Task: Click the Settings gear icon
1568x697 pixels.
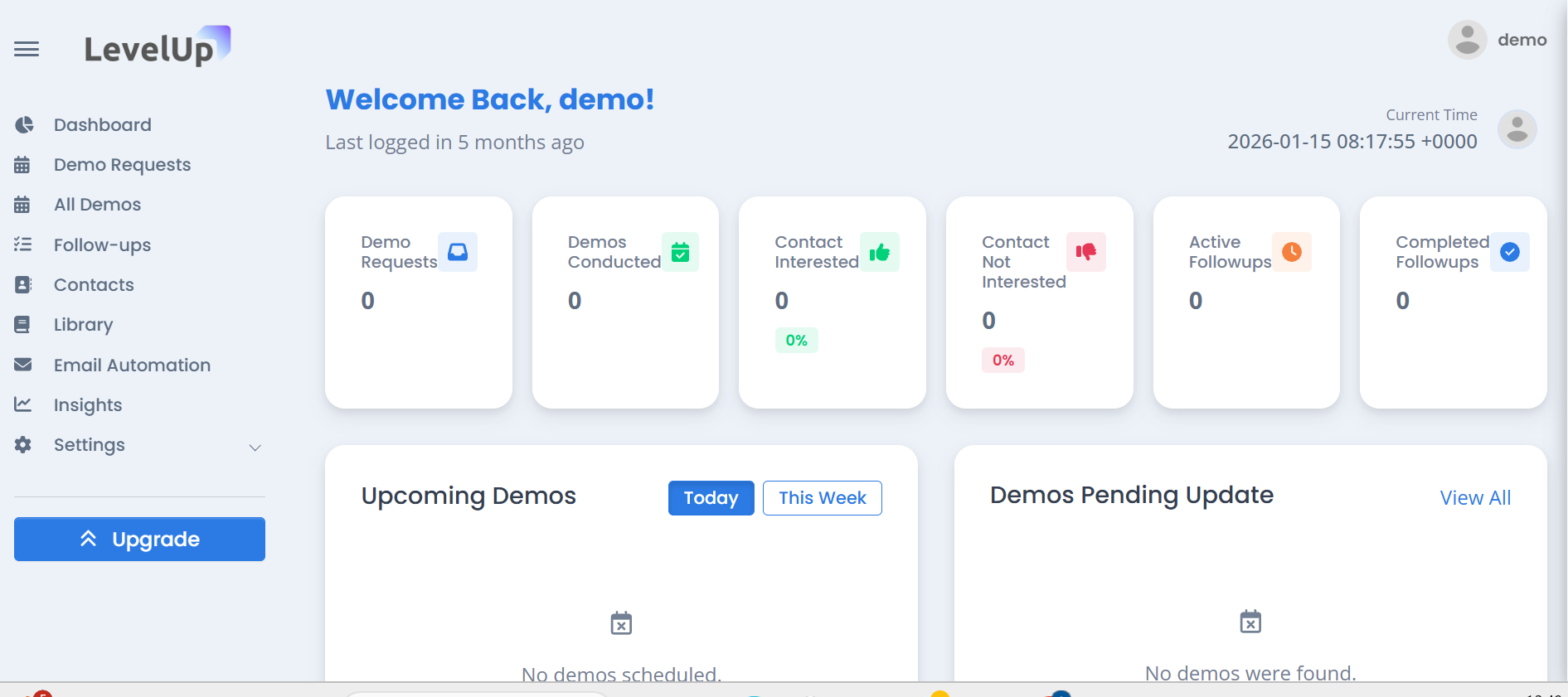Action: tap(23, 445)
